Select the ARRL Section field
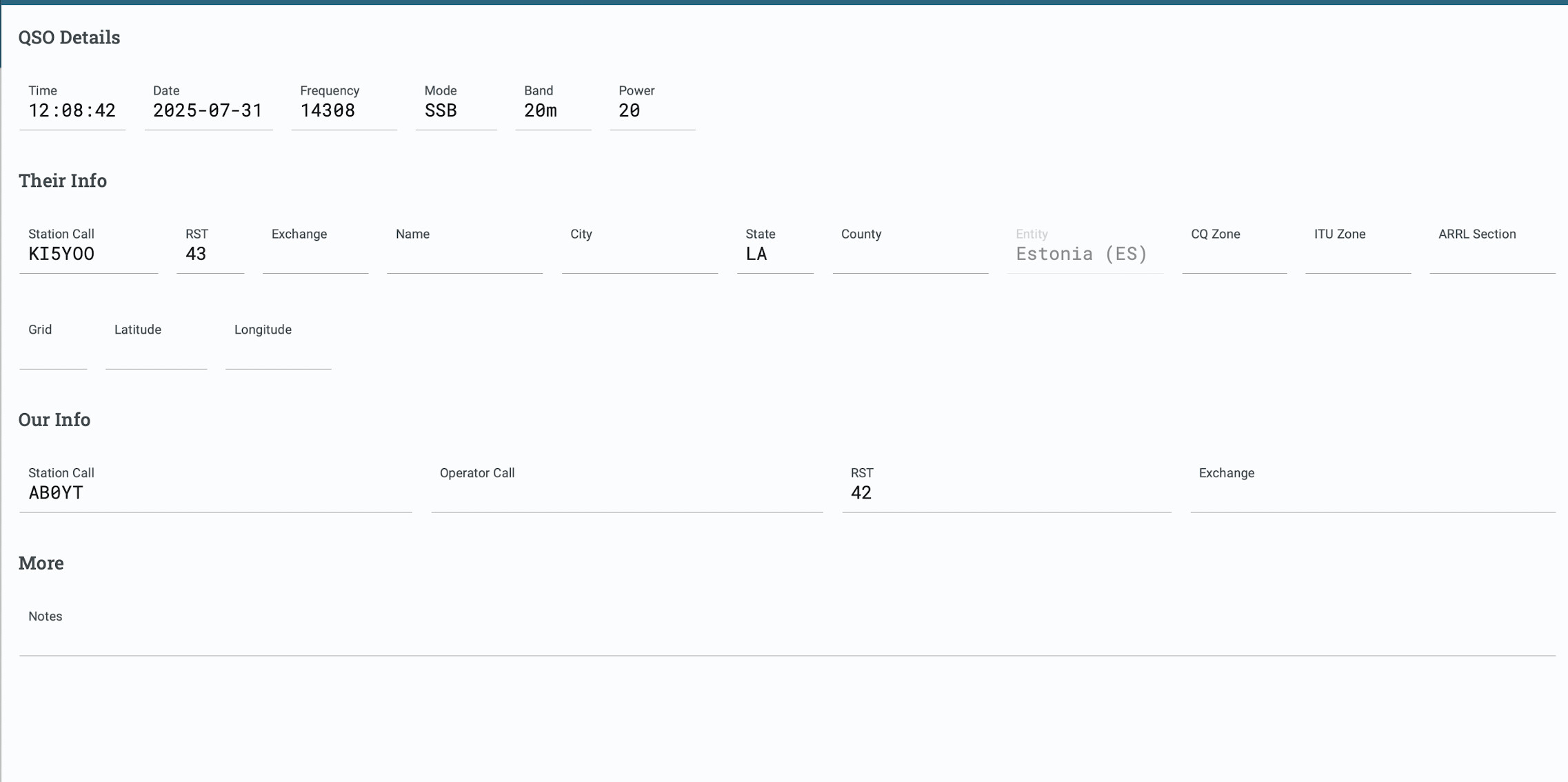Viewport: 1568px width, 782px height. pyautogui.click(x=1493, y=248)
